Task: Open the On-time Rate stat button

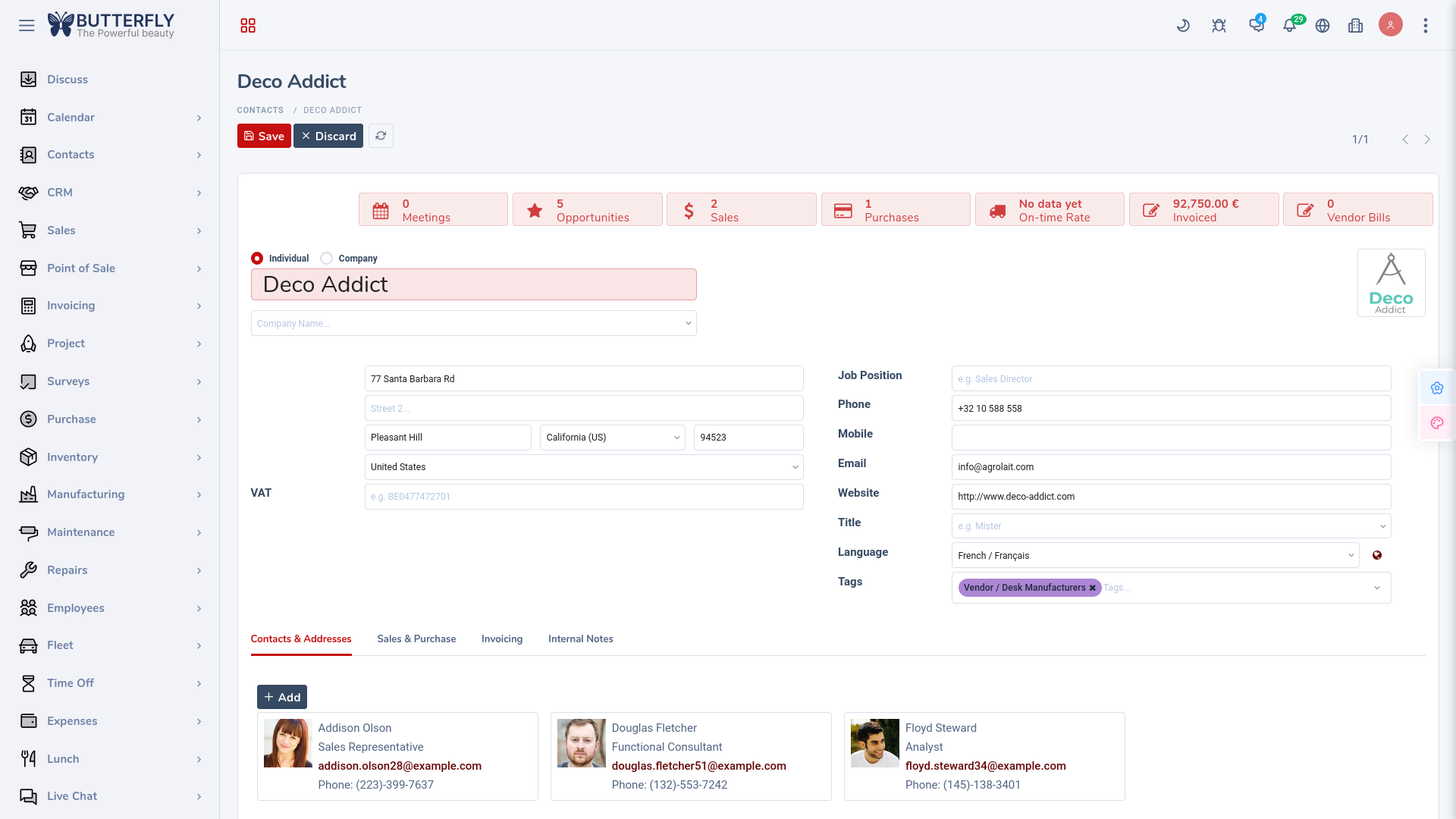Action: (1050, 210)
